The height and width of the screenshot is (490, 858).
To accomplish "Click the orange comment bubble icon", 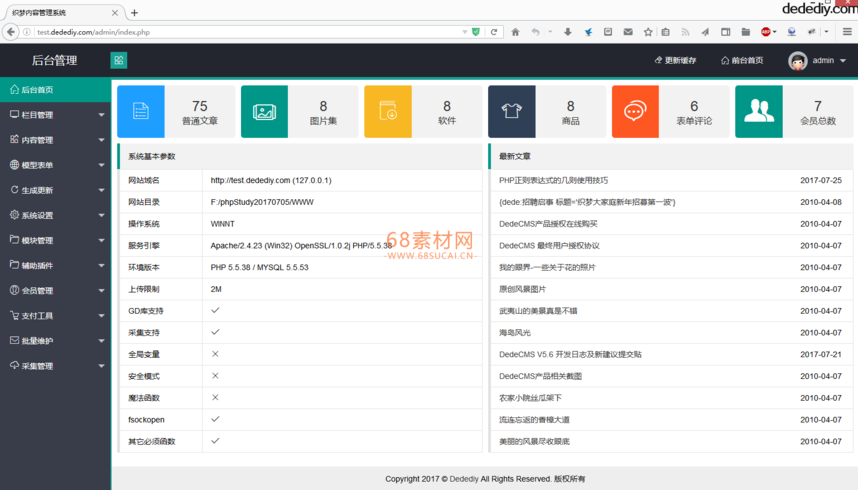I will pyautogui.click(x=635, y=111).
